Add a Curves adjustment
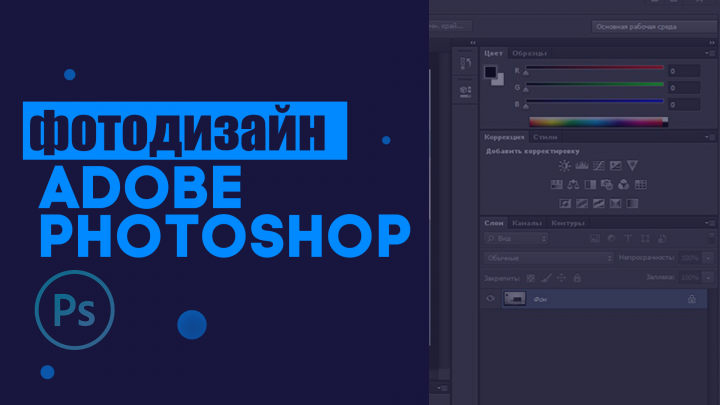The height and width of the screenshot is (405, 720). [x=599, y=165]
